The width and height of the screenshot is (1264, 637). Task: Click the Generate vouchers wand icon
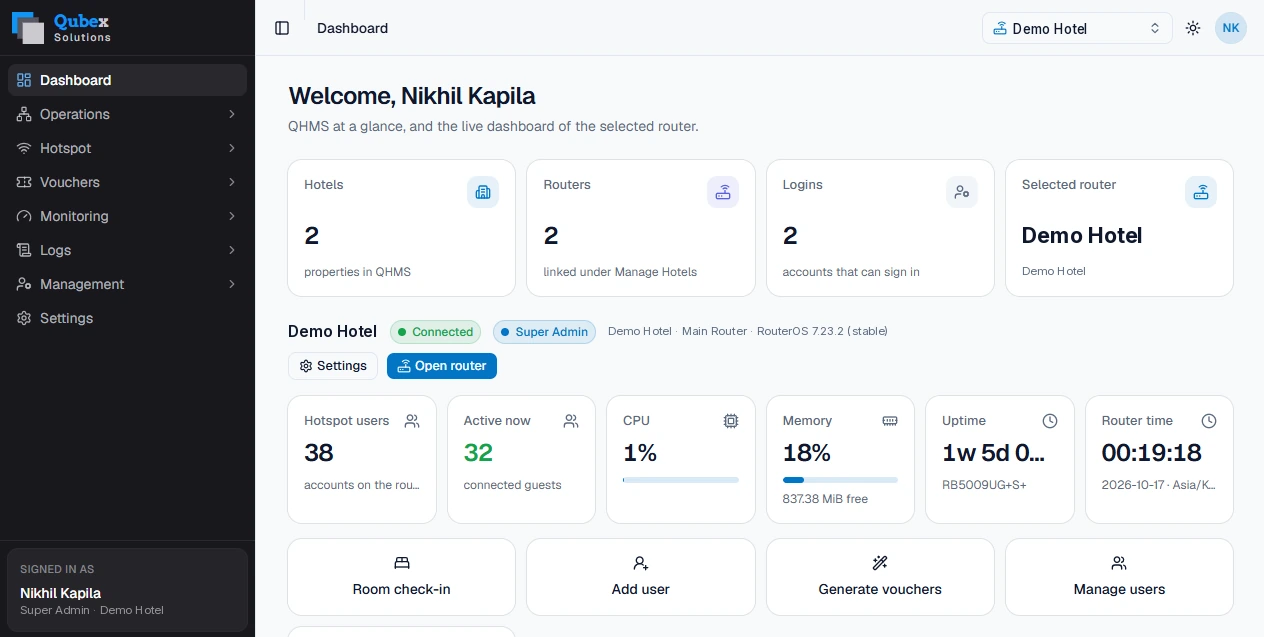coord(880,563)
